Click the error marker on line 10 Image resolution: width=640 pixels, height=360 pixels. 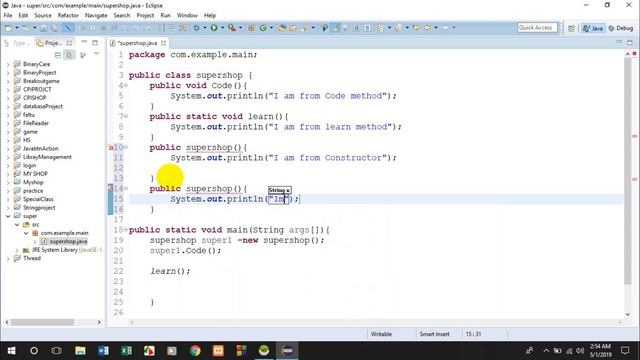[x=111, y=147]
